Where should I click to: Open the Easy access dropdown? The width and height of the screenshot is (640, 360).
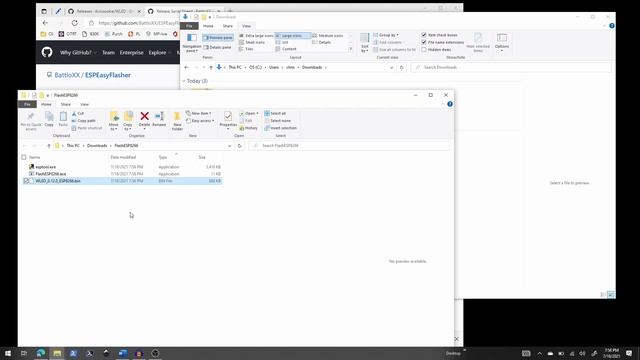pos(200,121)
